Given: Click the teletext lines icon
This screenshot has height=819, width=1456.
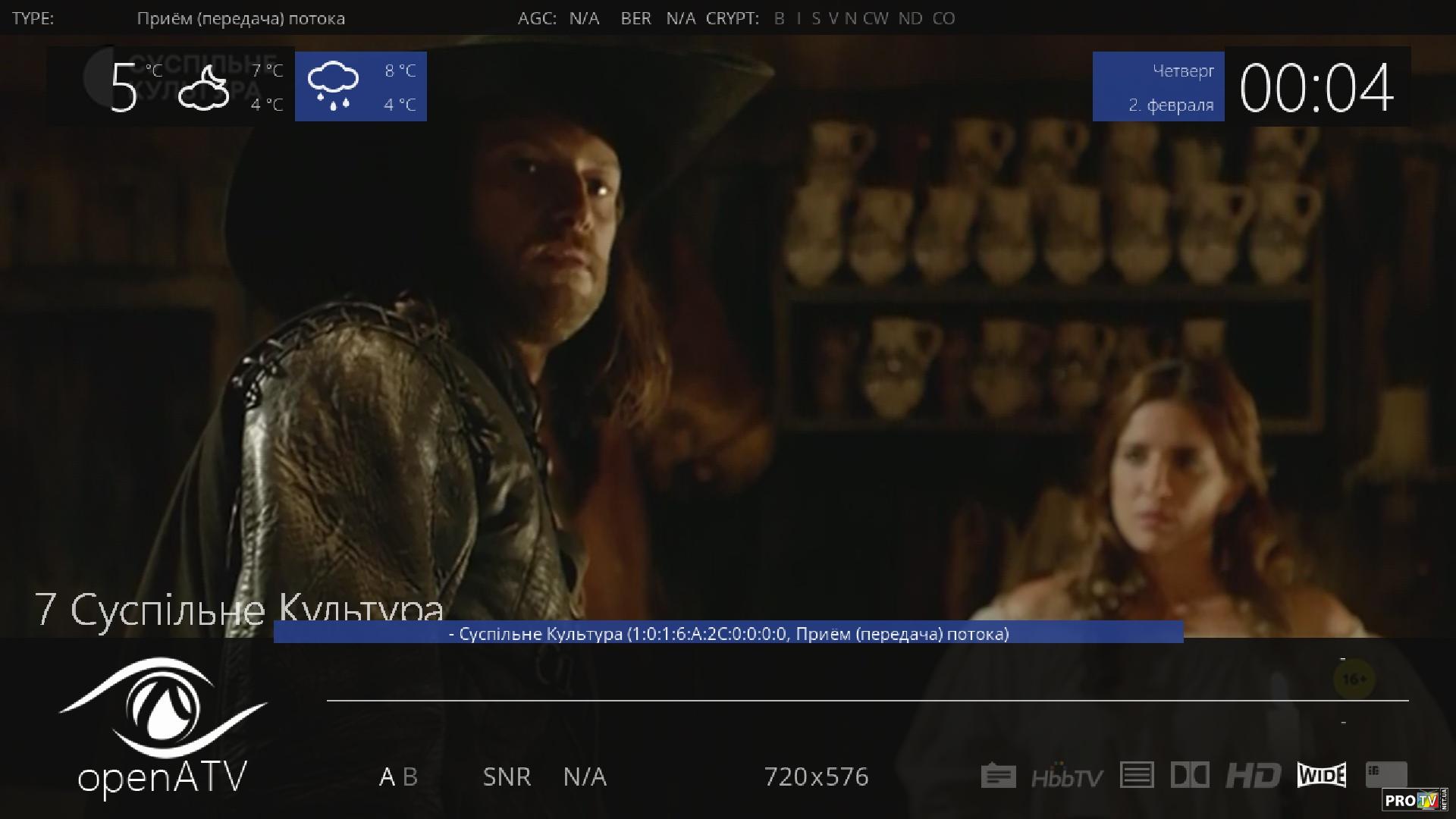Looking at the screenshot, I should coord(1136,775).
